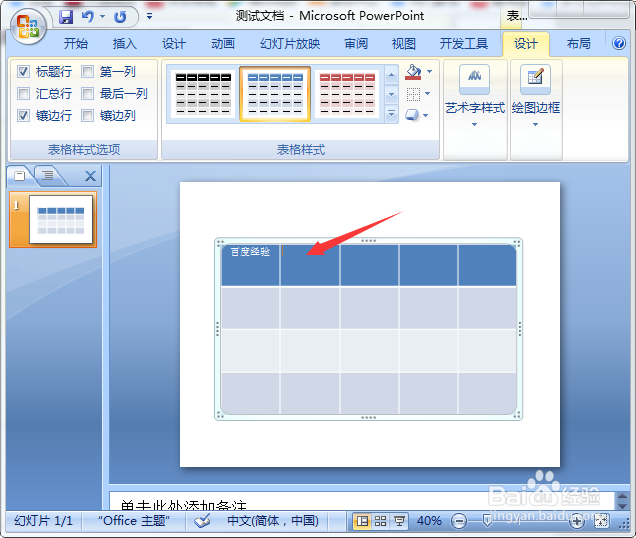Open the 开发工具 tab

[x=464, y=43]
